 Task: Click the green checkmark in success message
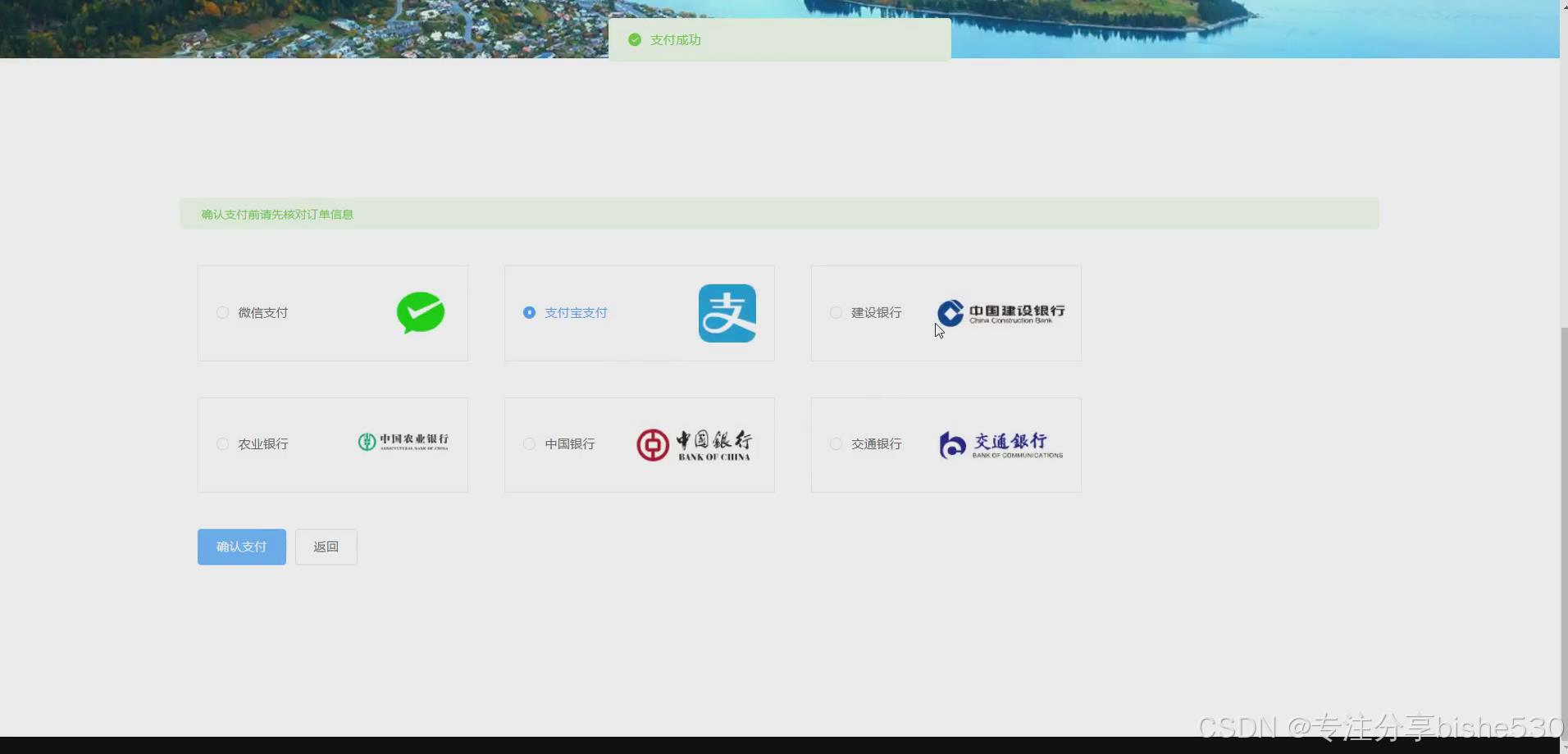pyautogui.click(x=633, y=39)
